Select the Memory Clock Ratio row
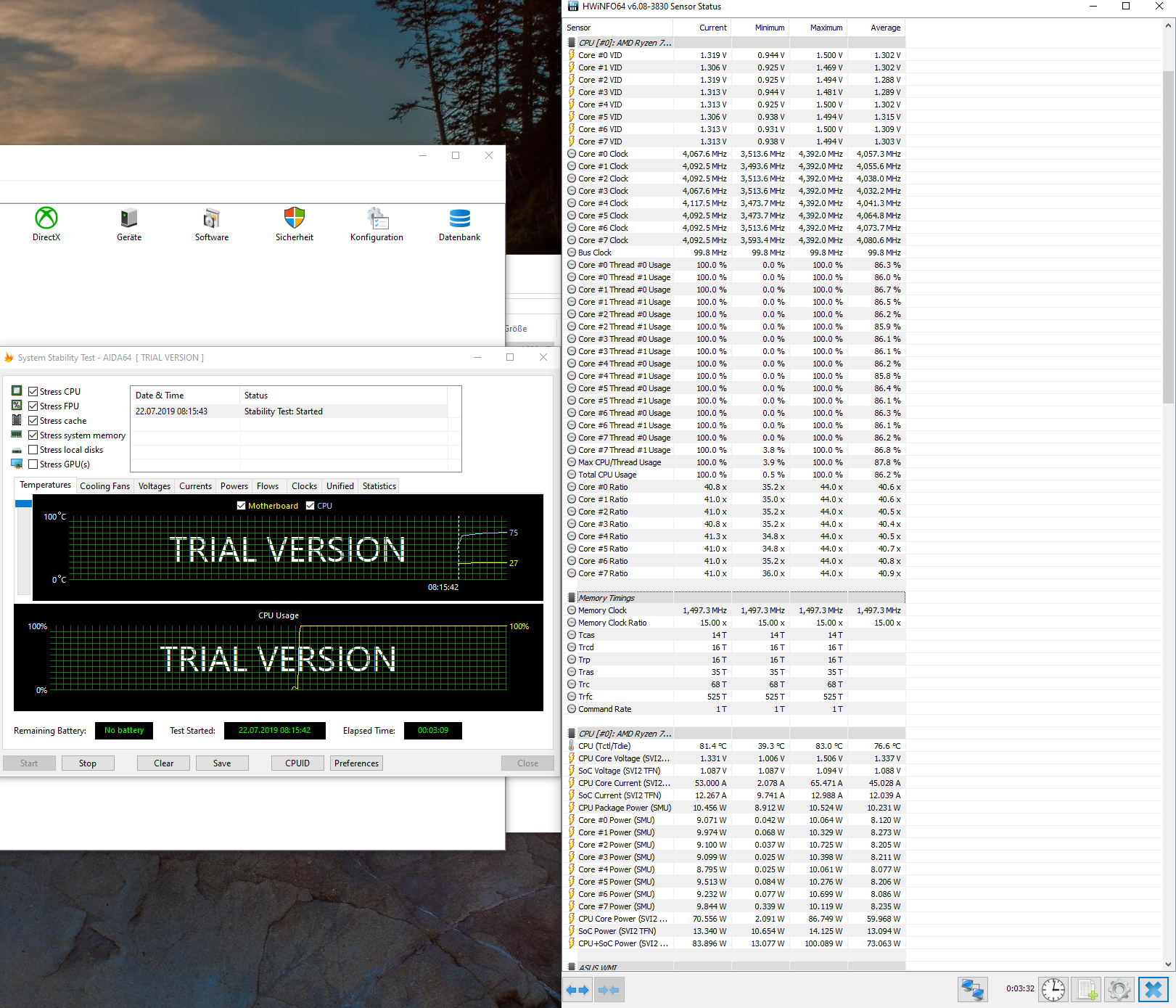1176x1008 pixels. point(736,623)
